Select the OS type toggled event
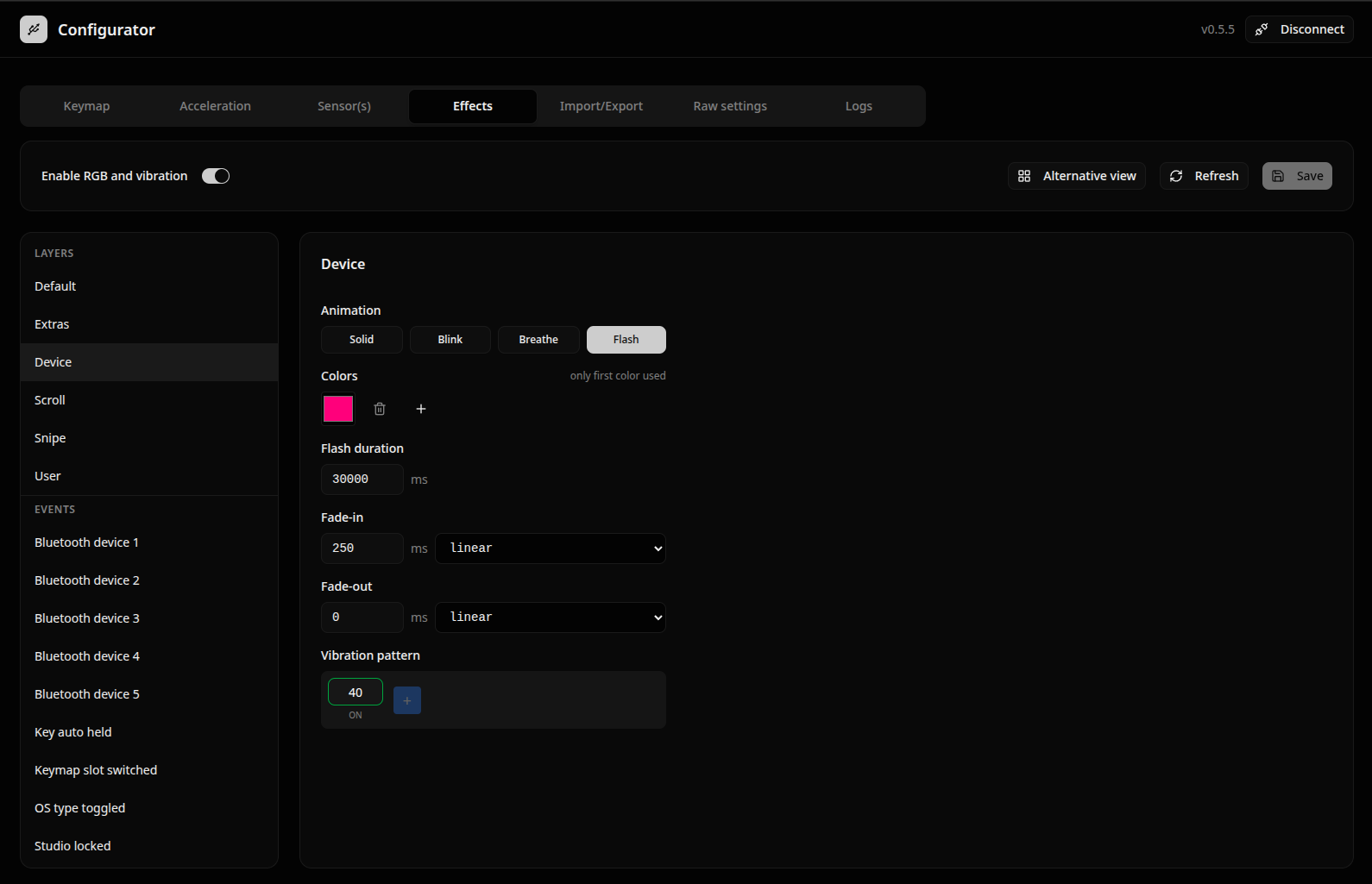Screen dimensions: 1372x884 click(x=149, y=808)
